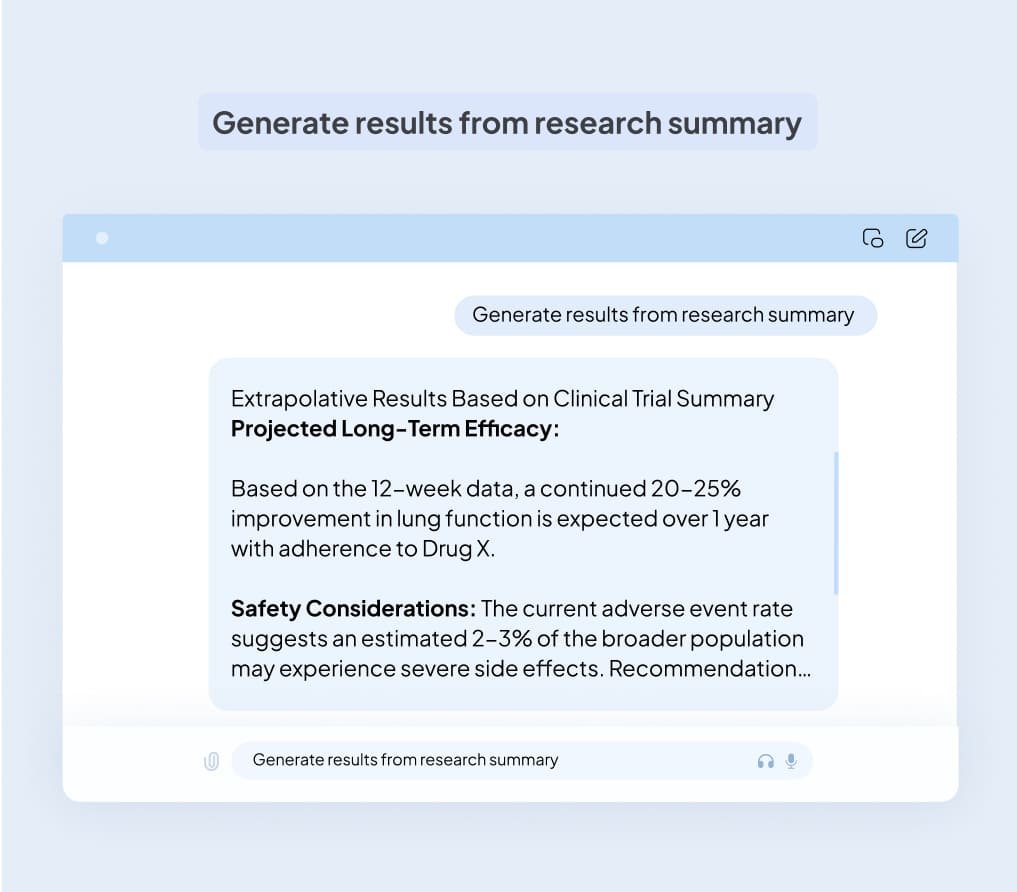Click the overlapping shapes icon in the header
Image resolution: width=1017 pixels, height=892 pixels.
coord(873,238)
